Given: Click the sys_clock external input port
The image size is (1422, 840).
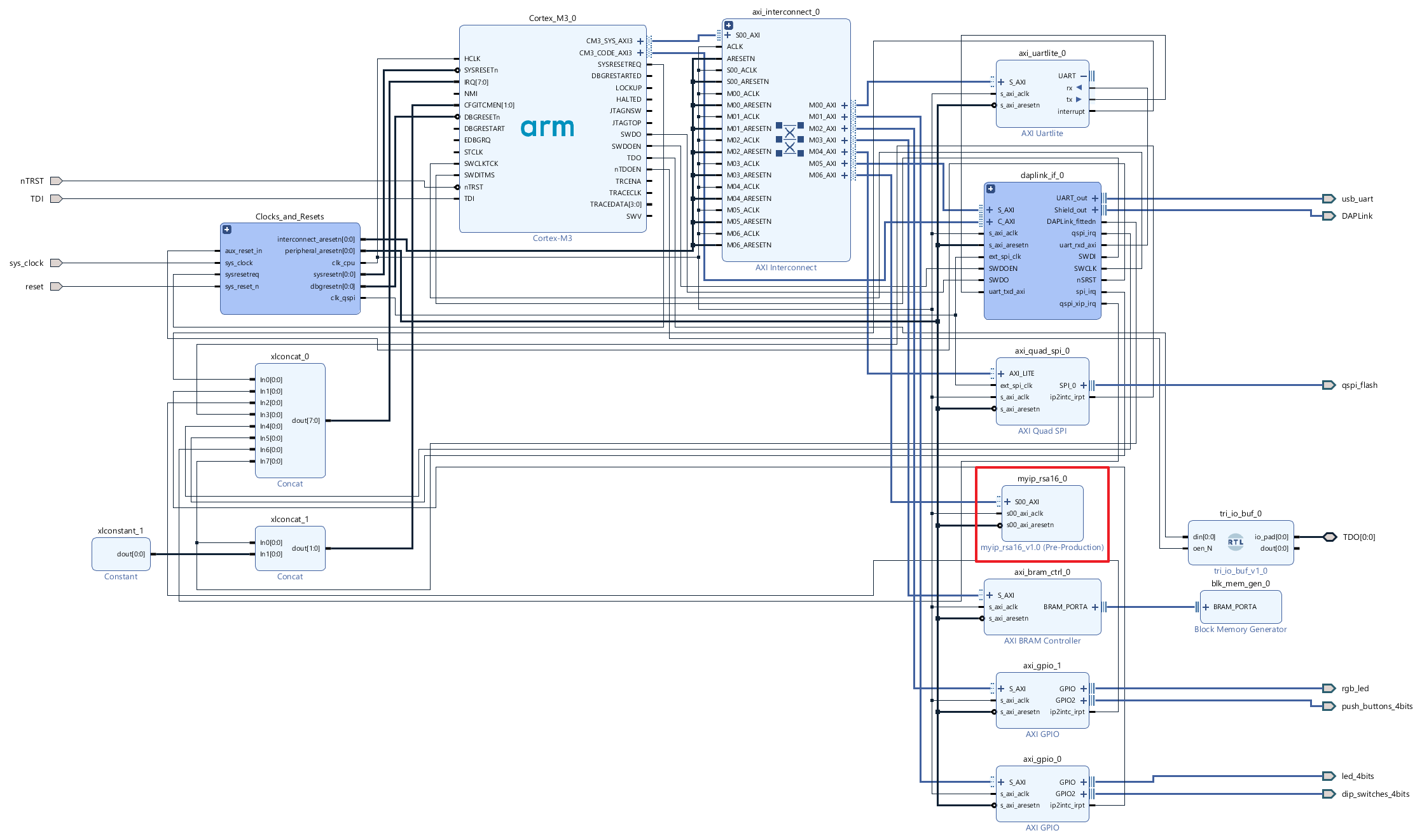Looking at the screenshot, I should click(x=55, y=263).
